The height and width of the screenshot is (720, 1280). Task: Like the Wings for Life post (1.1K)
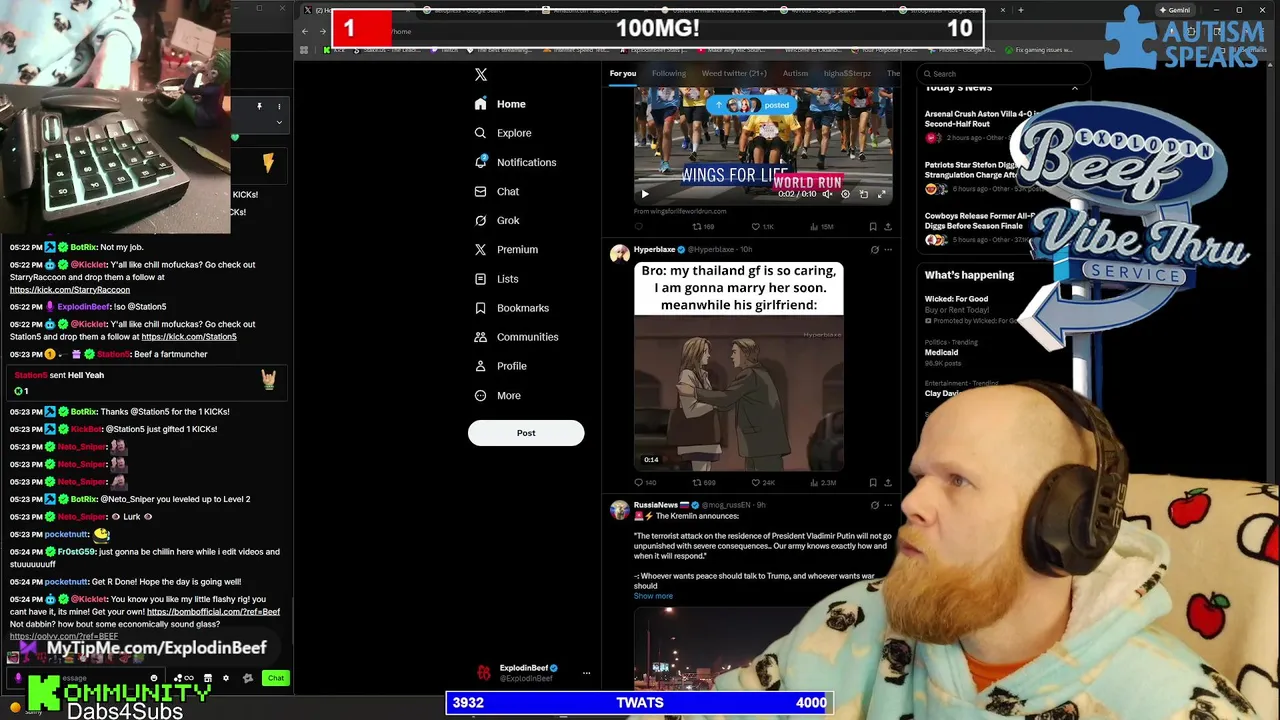click(x=762, y=227)
